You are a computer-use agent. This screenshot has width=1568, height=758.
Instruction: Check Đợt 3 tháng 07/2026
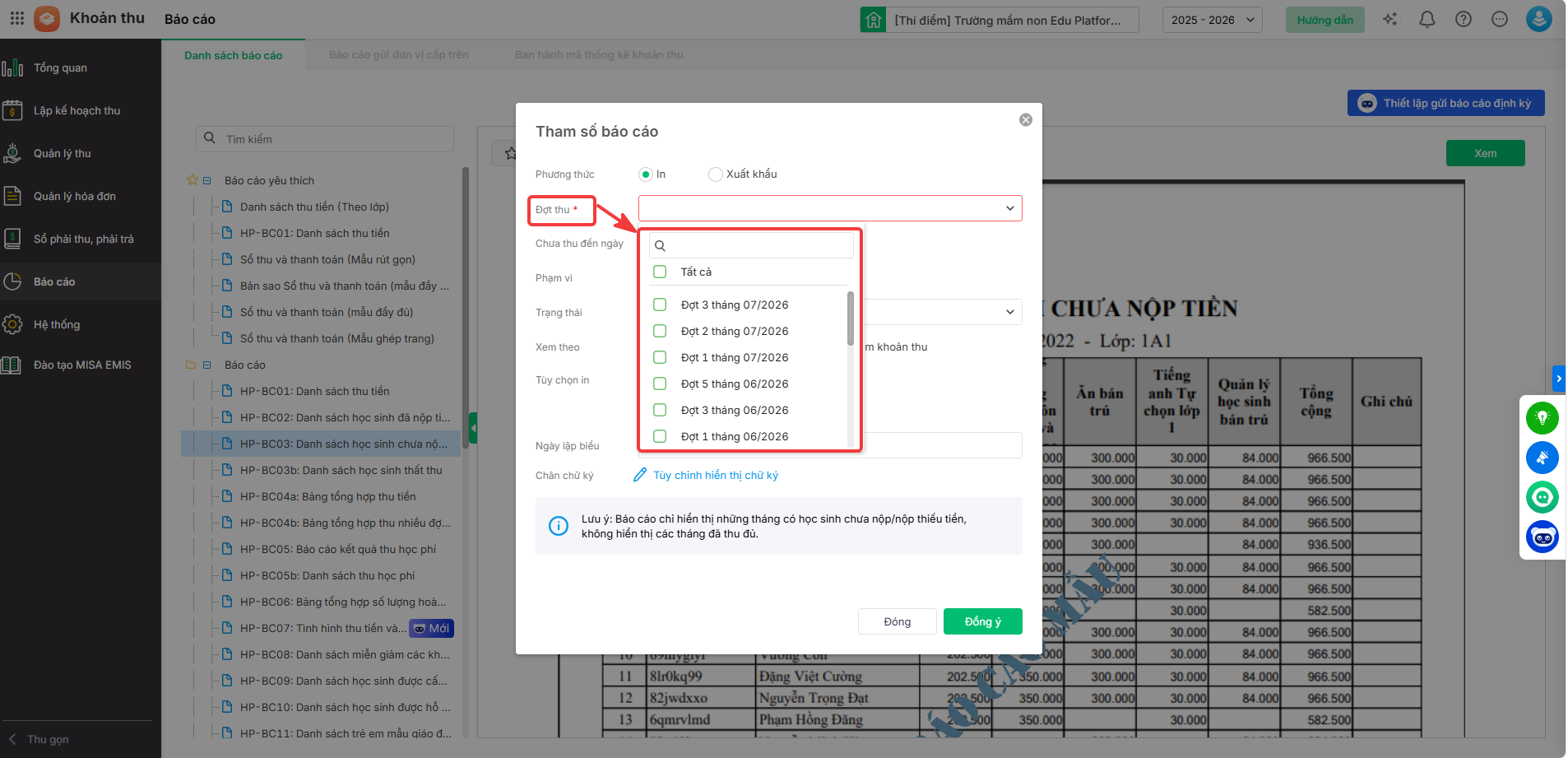point(660,305)
